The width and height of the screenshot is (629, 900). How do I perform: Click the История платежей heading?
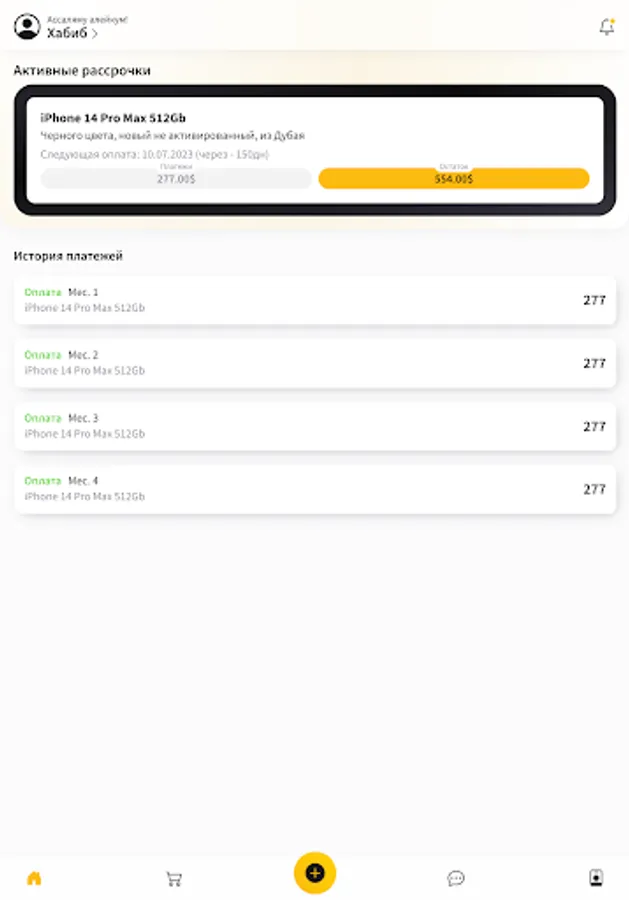[x=68, y=256]
